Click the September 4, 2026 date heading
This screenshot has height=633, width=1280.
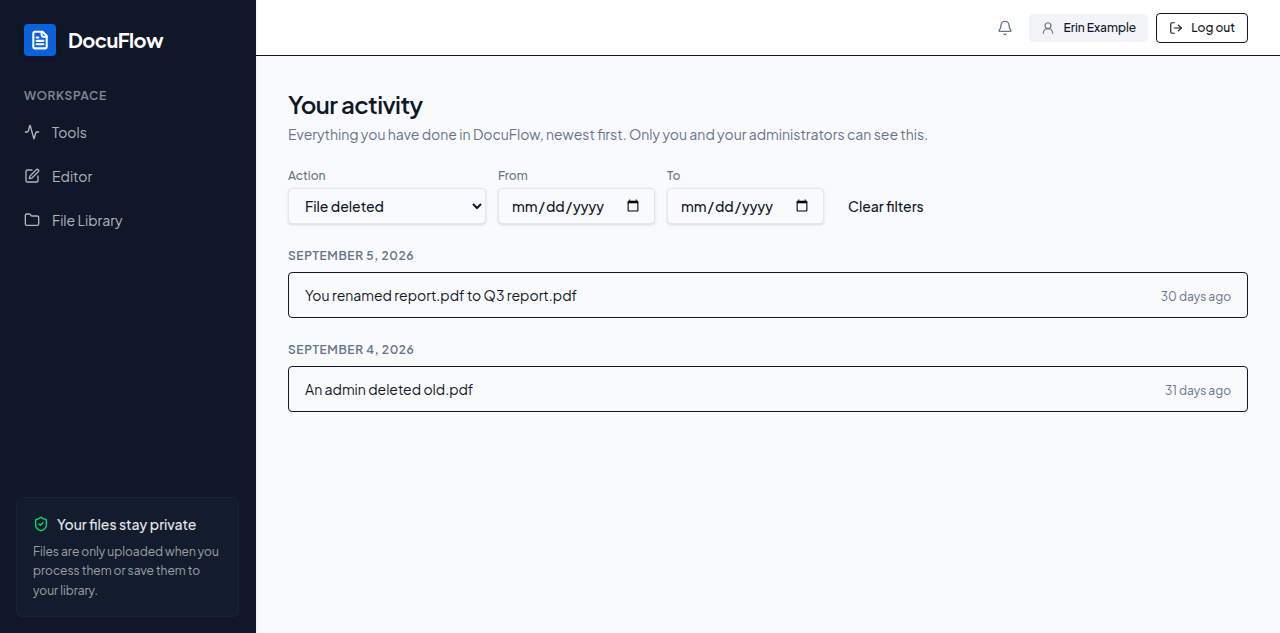pos(351,349)
